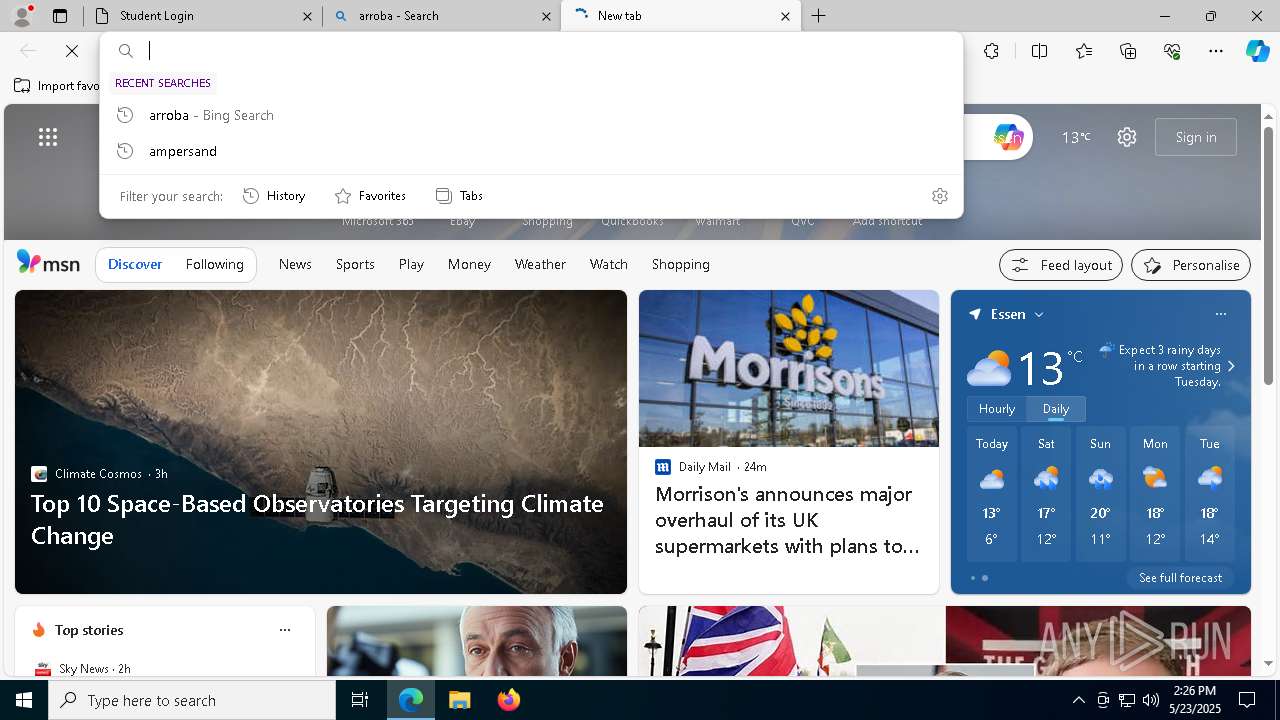Select Sat forecast column
Screen dimensions: 1280x720
[x=1046, y=494]
